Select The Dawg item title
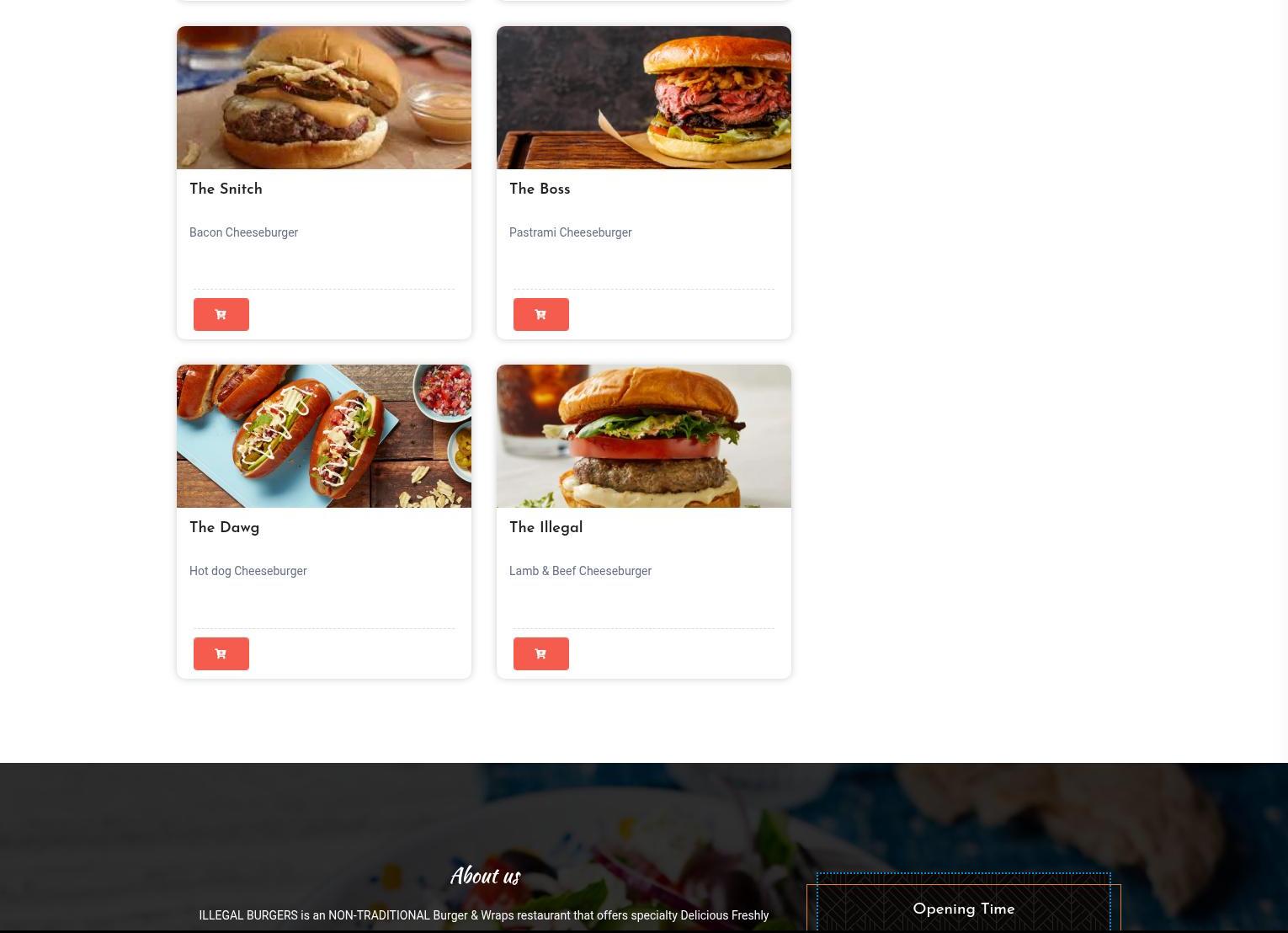Screen dimensions: 1288x933 tap(224, 528)
